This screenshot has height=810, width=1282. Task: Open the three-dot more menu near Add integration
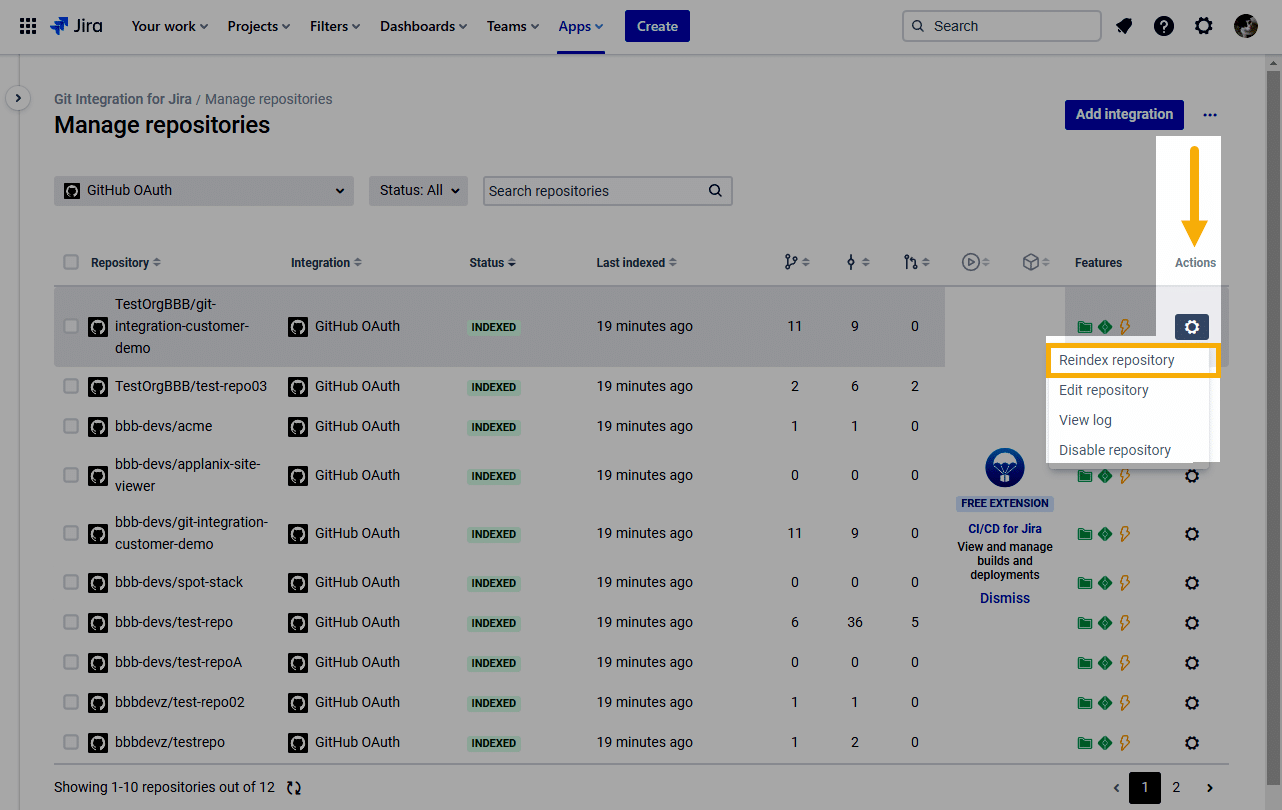(1210, 115)
